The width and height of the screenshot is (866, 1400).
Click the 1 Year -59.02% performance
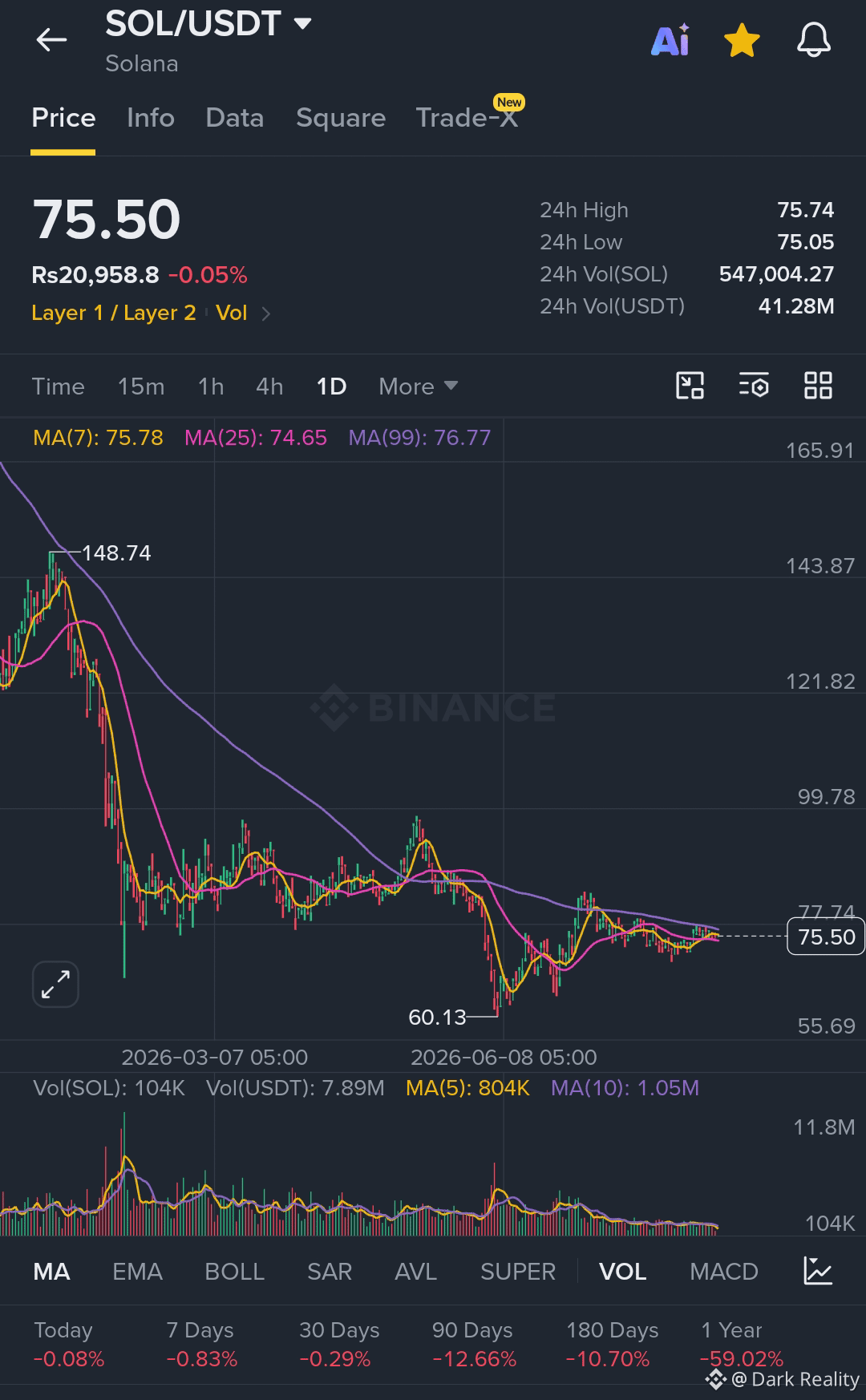tap(742, 1345)
